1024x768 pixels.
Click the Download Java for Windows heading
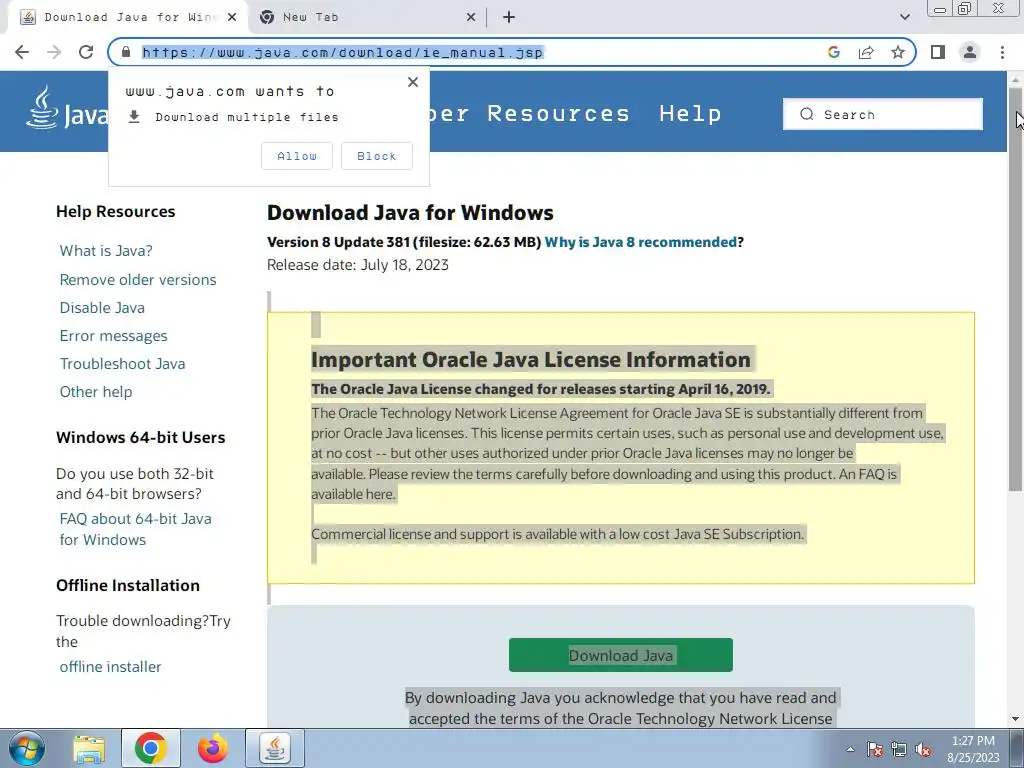(x=410, y=213)
